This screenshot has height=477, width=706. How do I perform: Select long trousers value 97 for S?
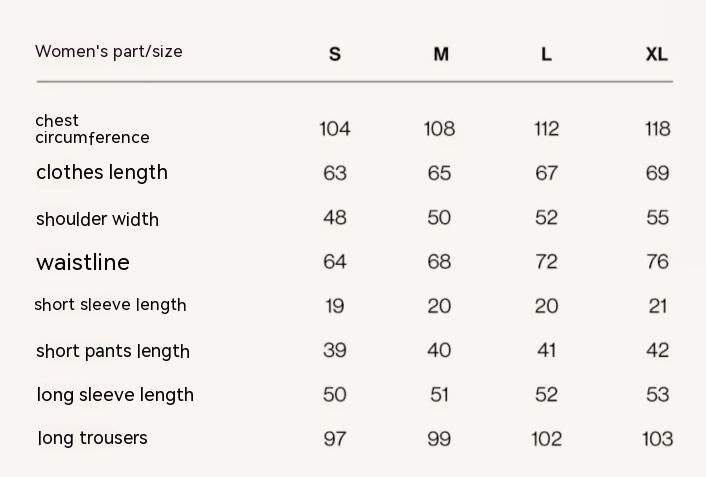[x=335, y=439]
